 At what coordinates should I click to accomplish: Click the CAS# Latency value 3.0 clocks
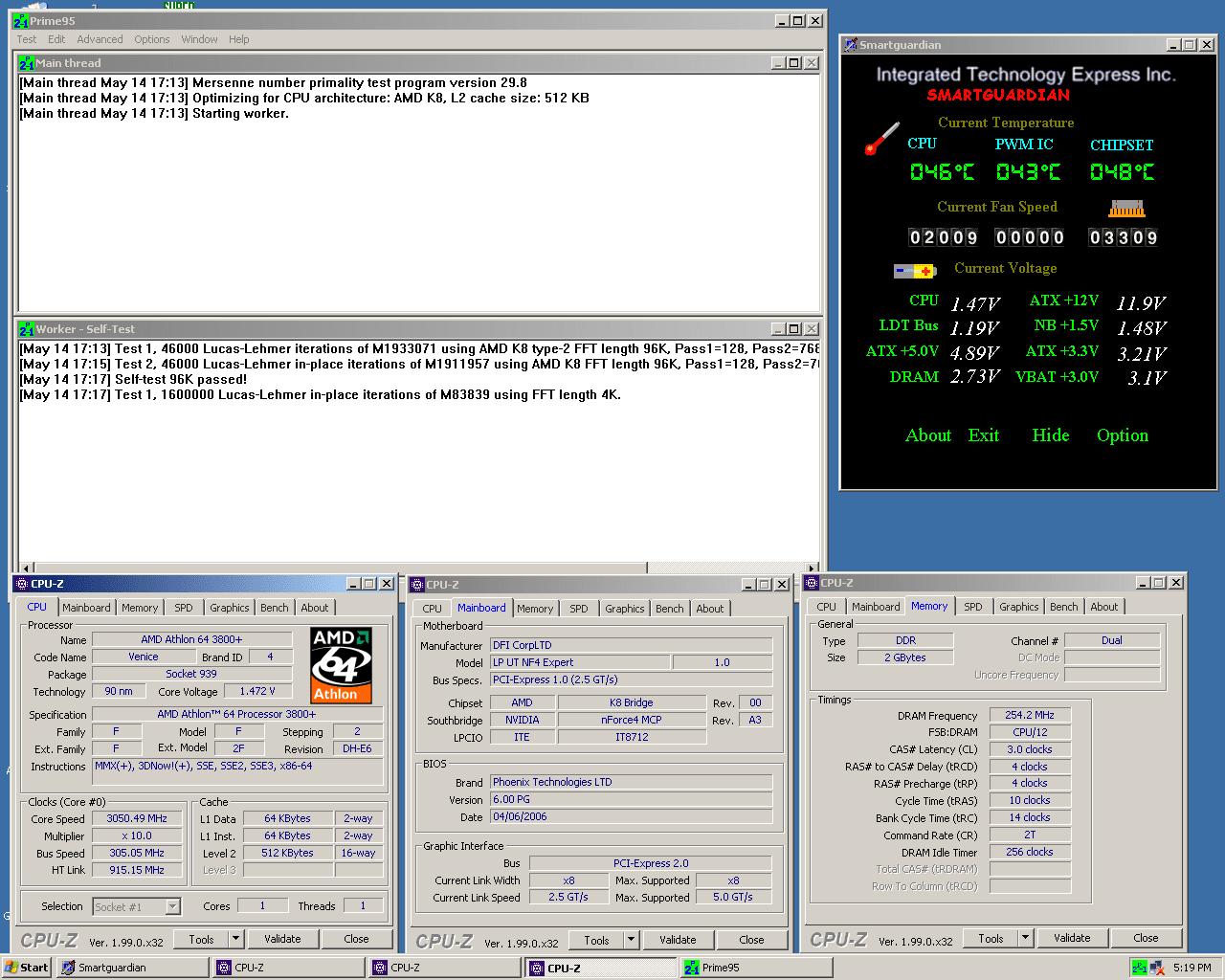click(1030, 749)
